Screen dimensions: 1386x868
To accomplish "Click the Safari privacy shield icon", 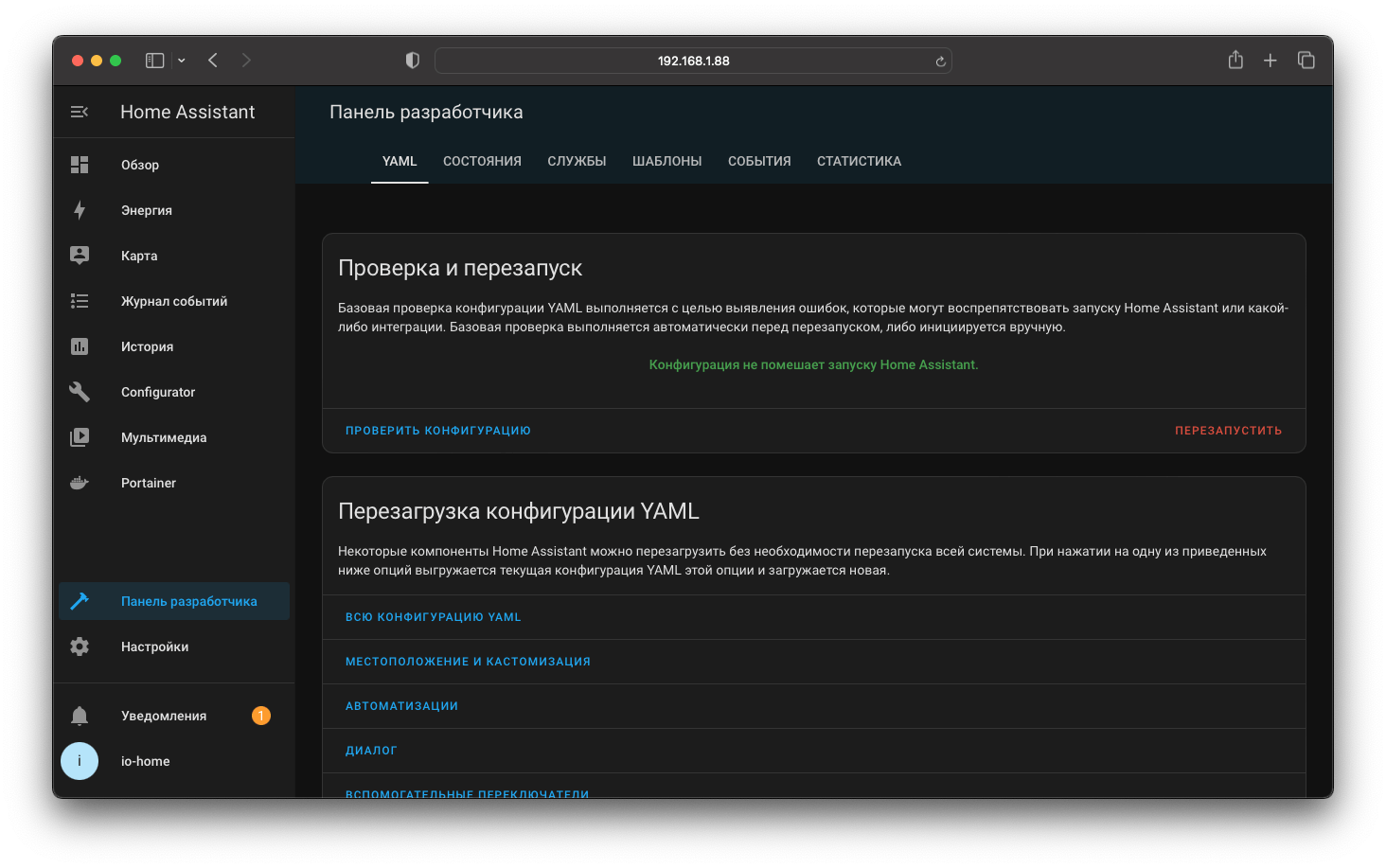I will [412, 60].
